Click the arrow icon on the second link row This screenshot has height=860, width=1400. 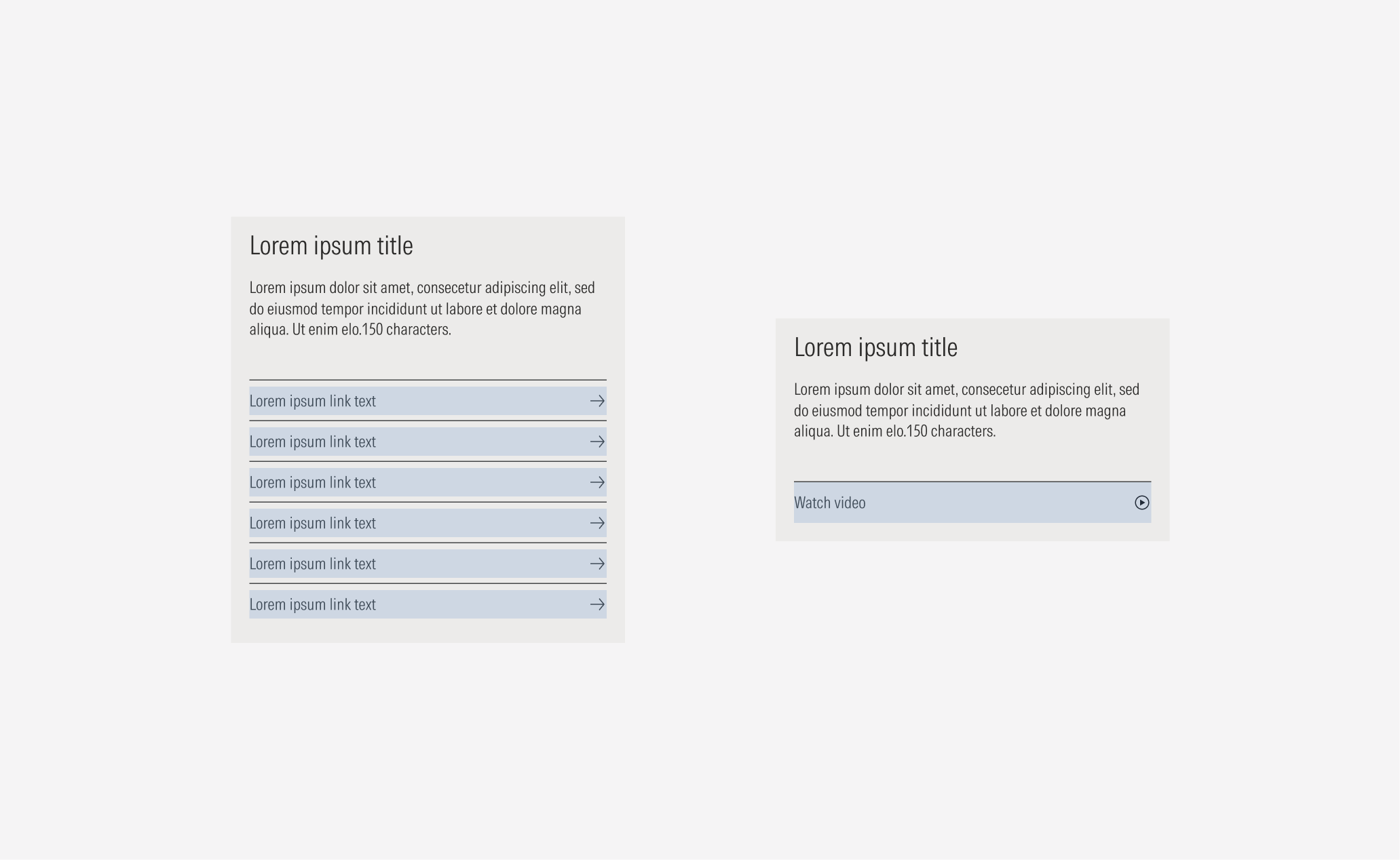[597, 442]
